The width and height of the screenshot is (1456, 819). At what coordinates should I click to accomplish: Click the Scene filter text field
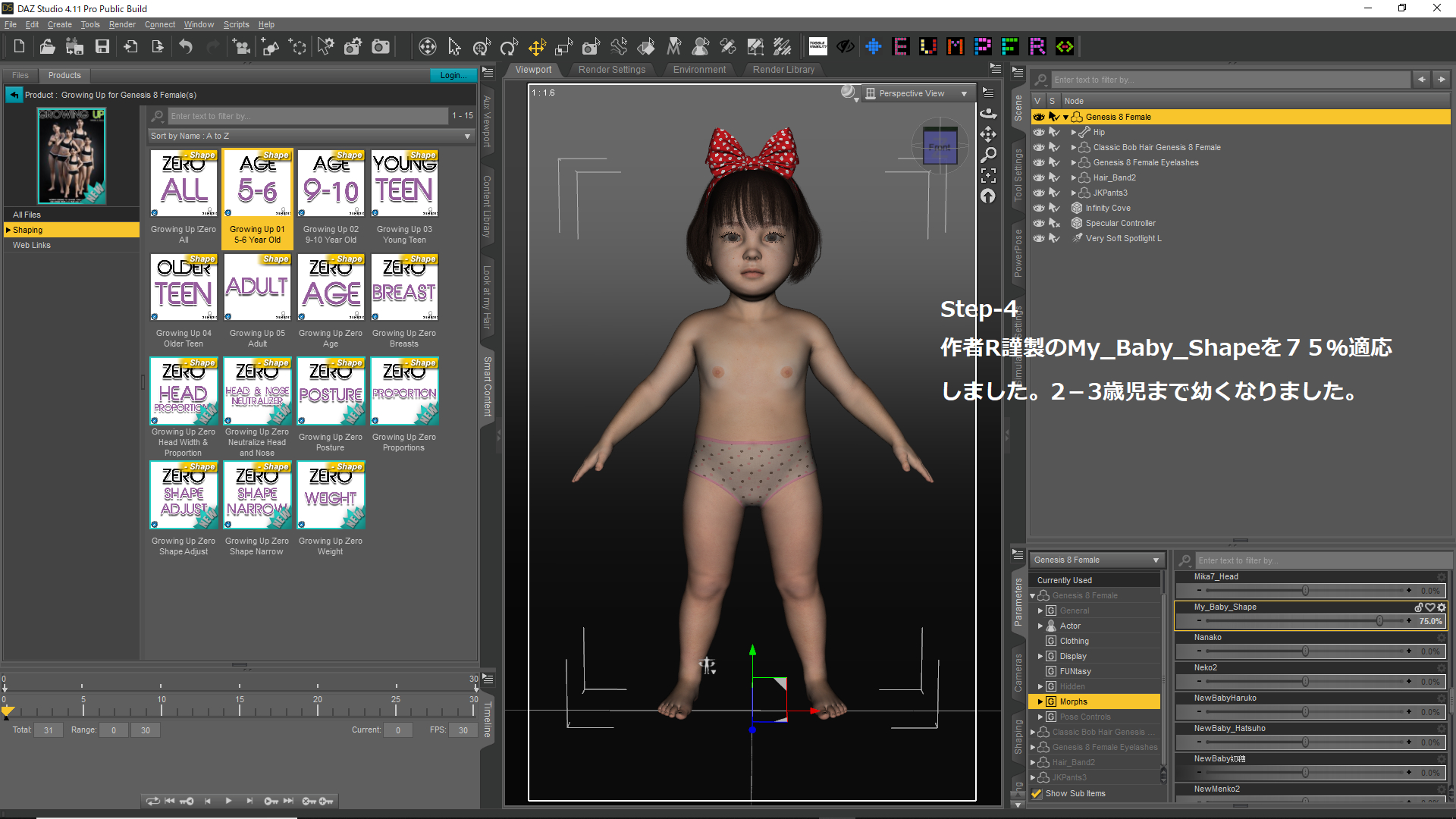coord(1230,80)
